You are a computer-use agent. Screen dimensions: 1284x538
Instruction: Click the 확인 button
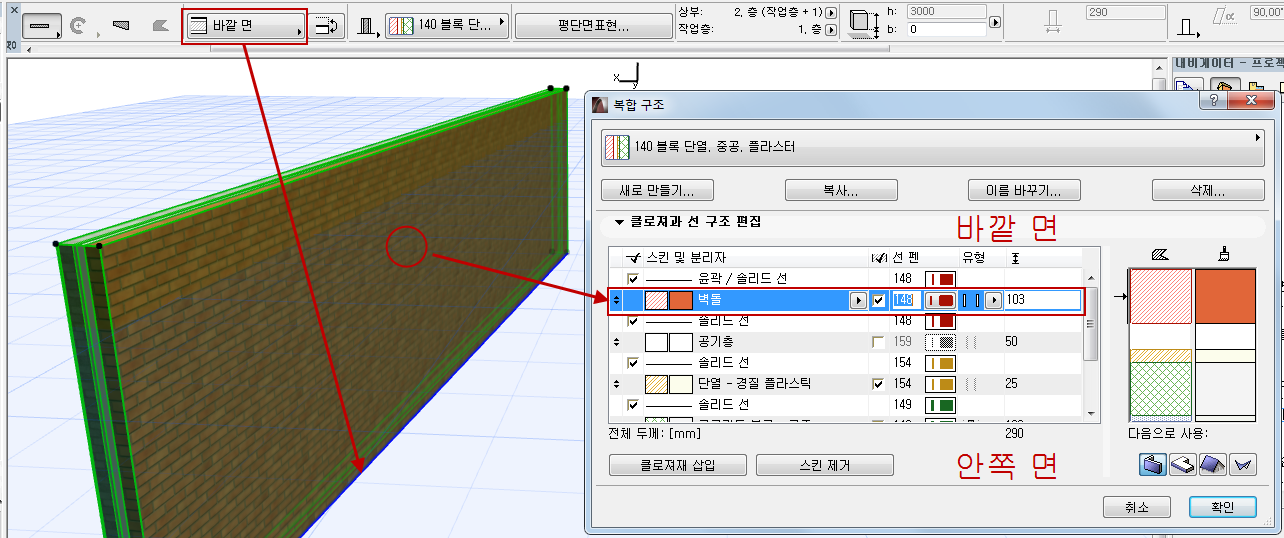(1222, 507)
